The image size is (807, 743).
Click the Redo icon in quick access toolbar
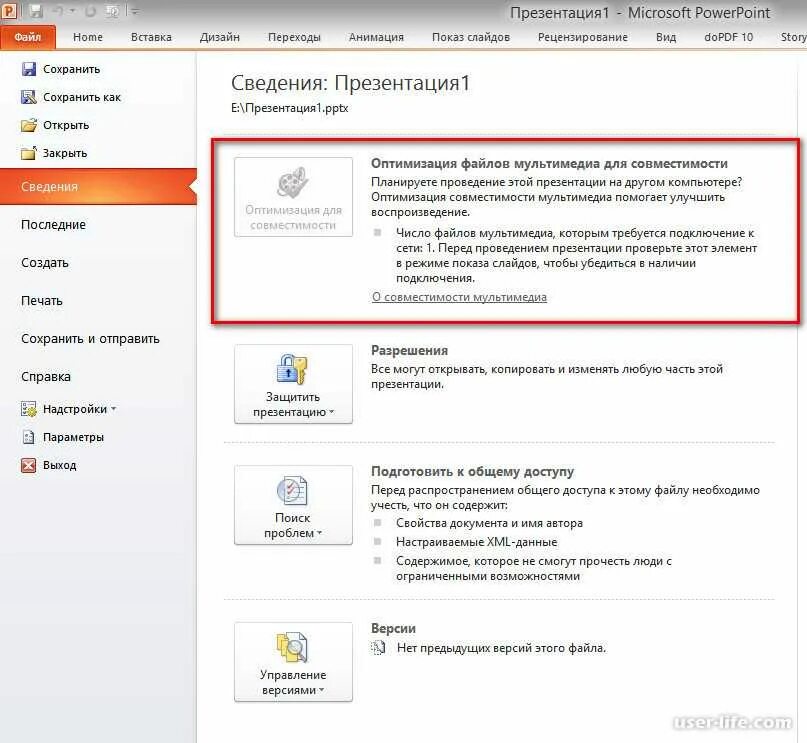91,11
